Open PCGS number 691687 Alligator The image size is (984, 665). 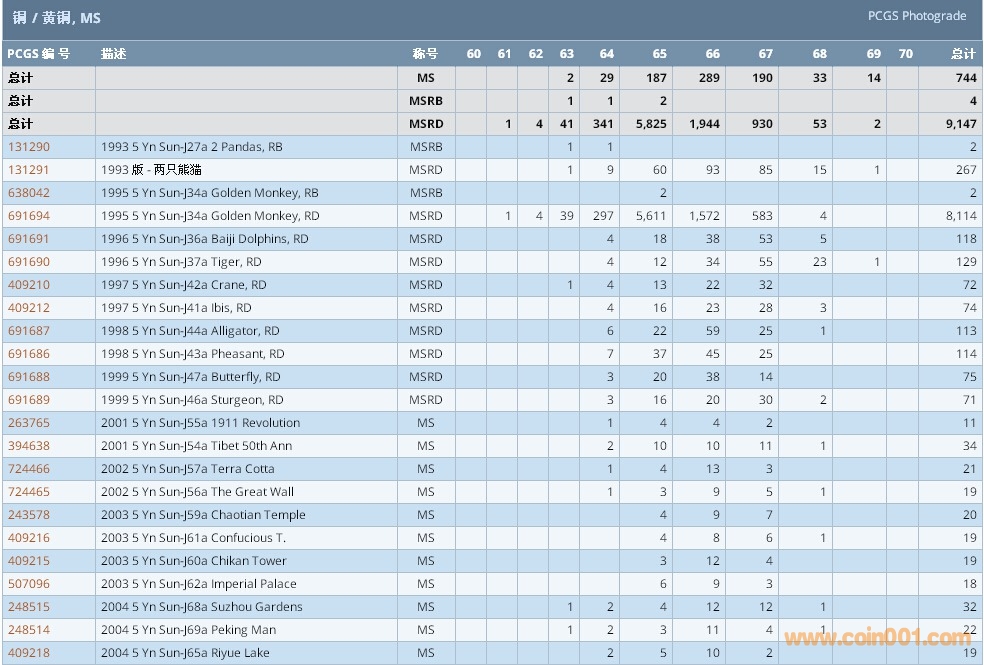29,331
